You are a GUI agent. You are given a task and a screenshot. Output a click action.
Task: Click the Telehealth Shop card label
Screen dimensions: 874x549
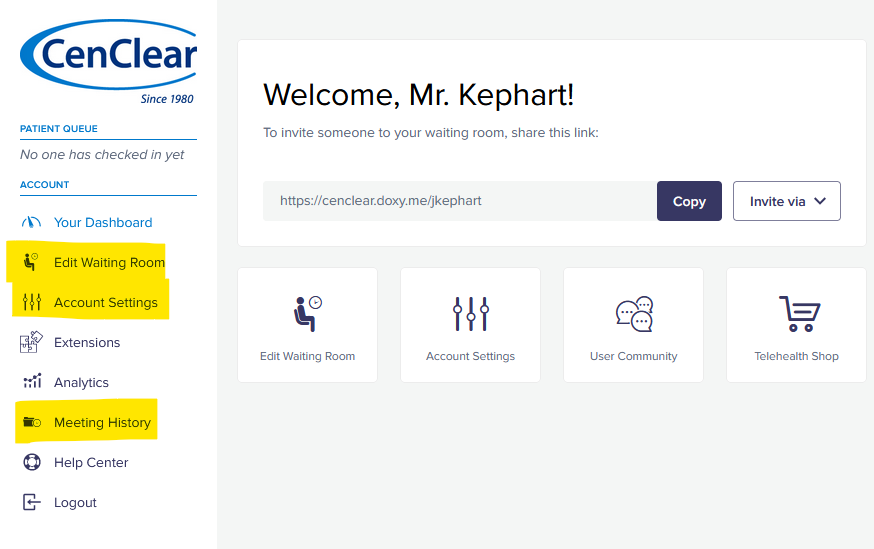click(x=797, y=356)
